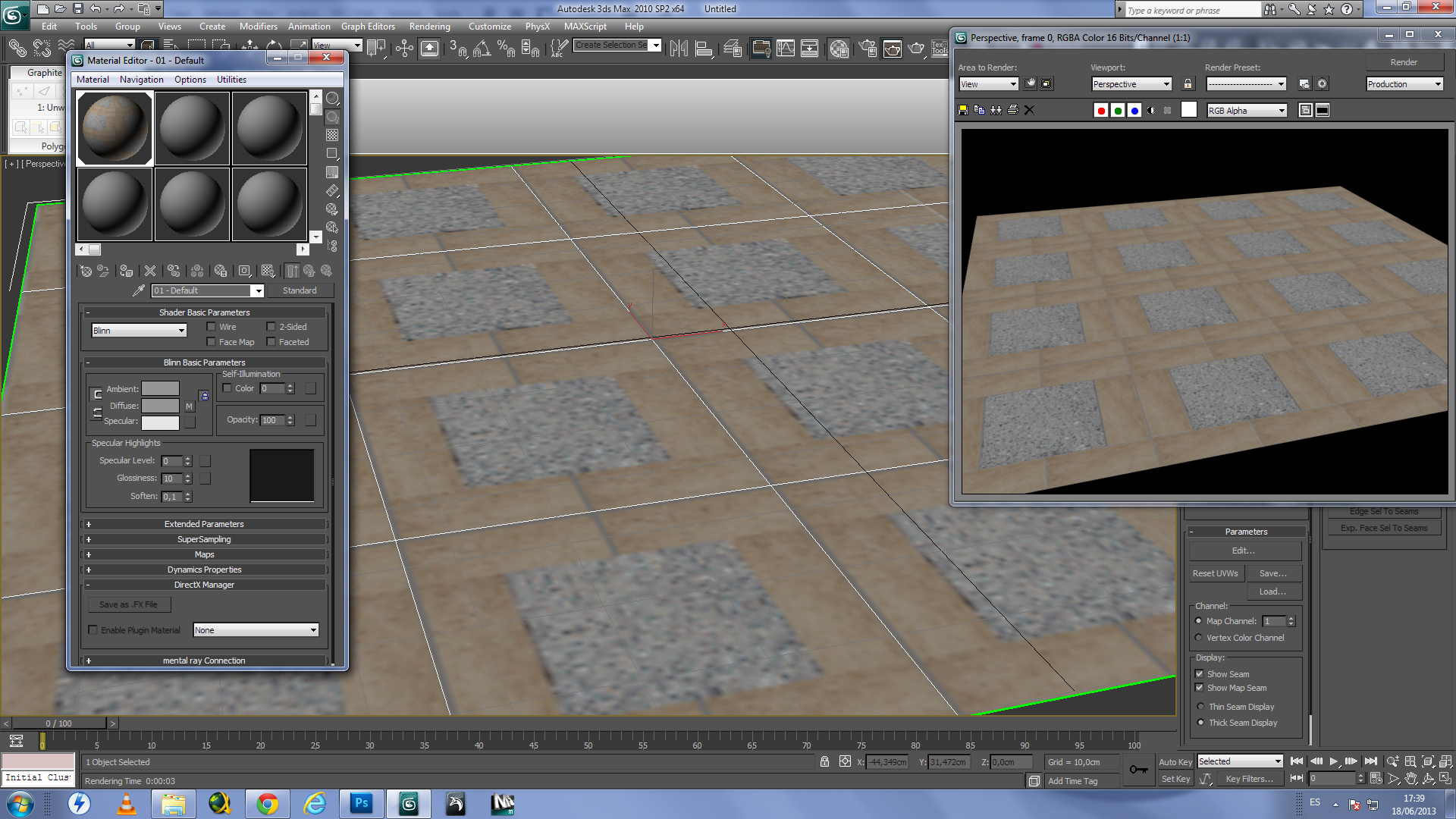The height and width of the screenshot is (819, 1456).
Task: Enable the red channel in render window
Action: click(1101, 111)
